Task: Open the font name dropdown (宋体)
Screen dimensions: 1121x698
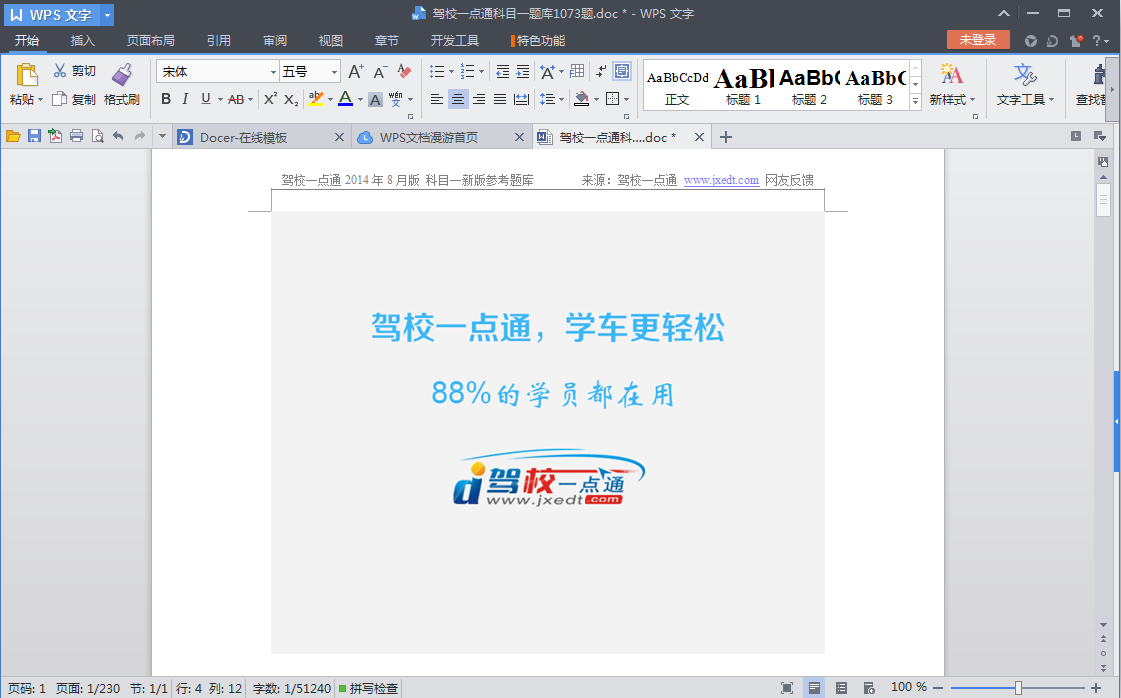Action: pyautogui.click(x=273, y=72)
